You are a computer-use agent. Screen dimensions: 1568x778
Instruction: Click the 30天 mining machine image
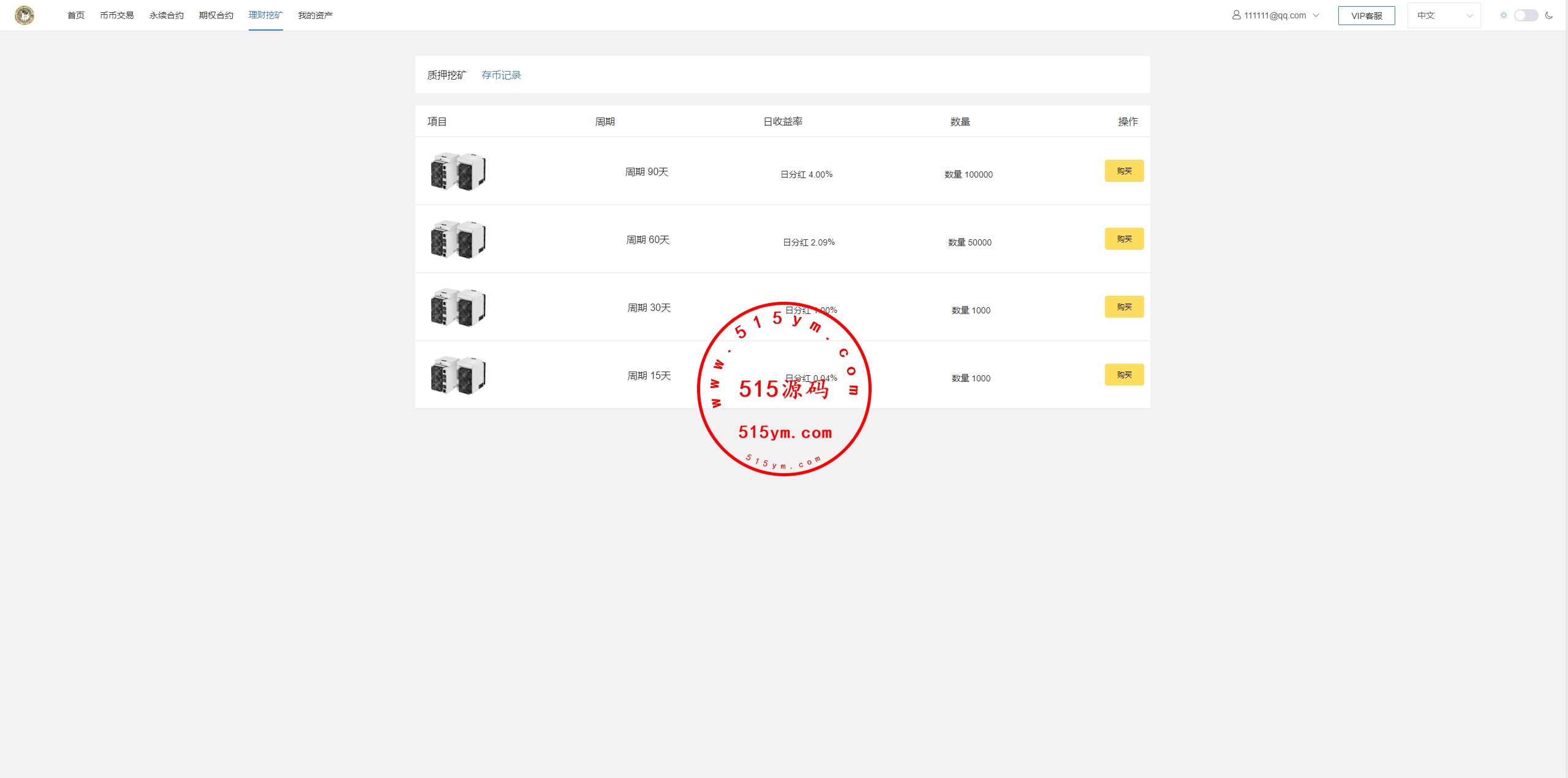tap(458, 307)
